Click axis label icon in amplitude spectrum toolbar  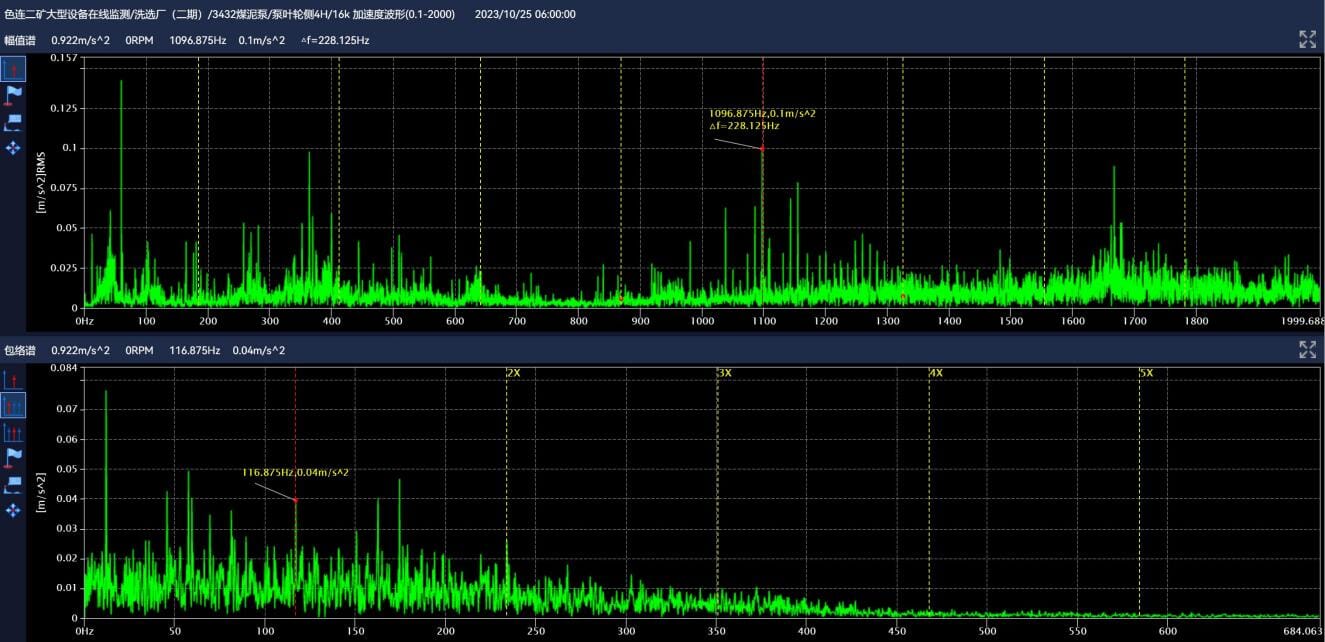pyautogui.click(x=13, y=122)
